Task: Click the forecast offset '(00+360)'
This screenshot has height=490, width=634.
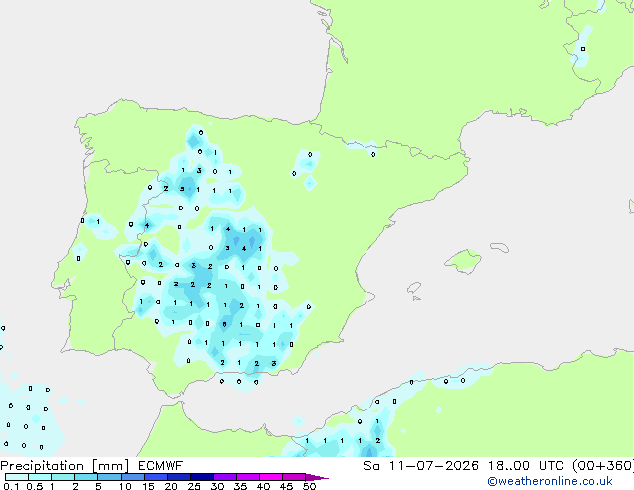Action: [x=603, y=466]
